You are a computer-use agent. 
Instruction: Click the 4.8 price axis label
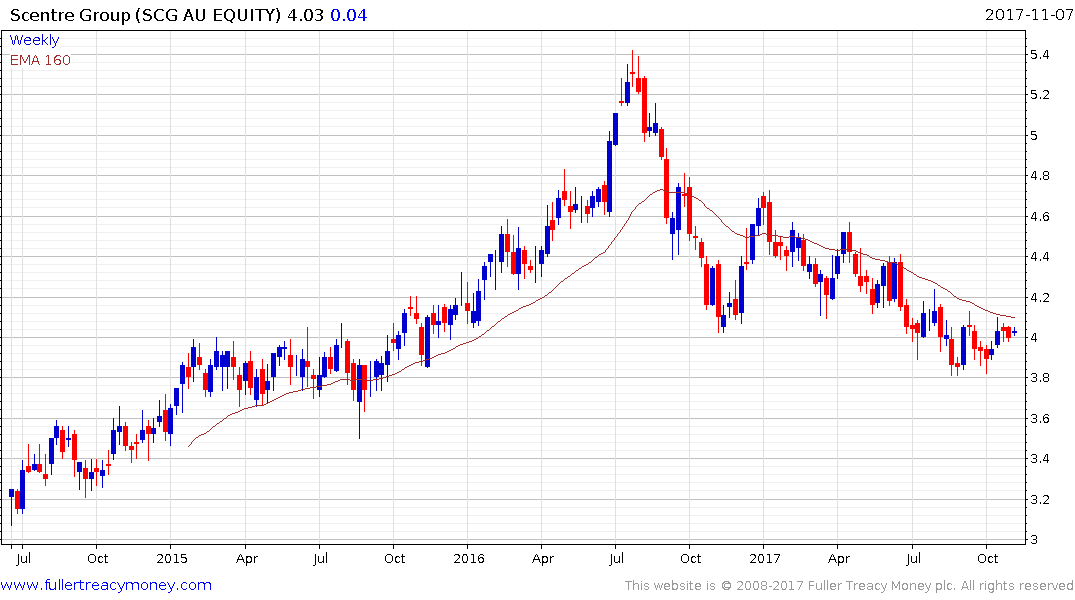coord(1039,176)
